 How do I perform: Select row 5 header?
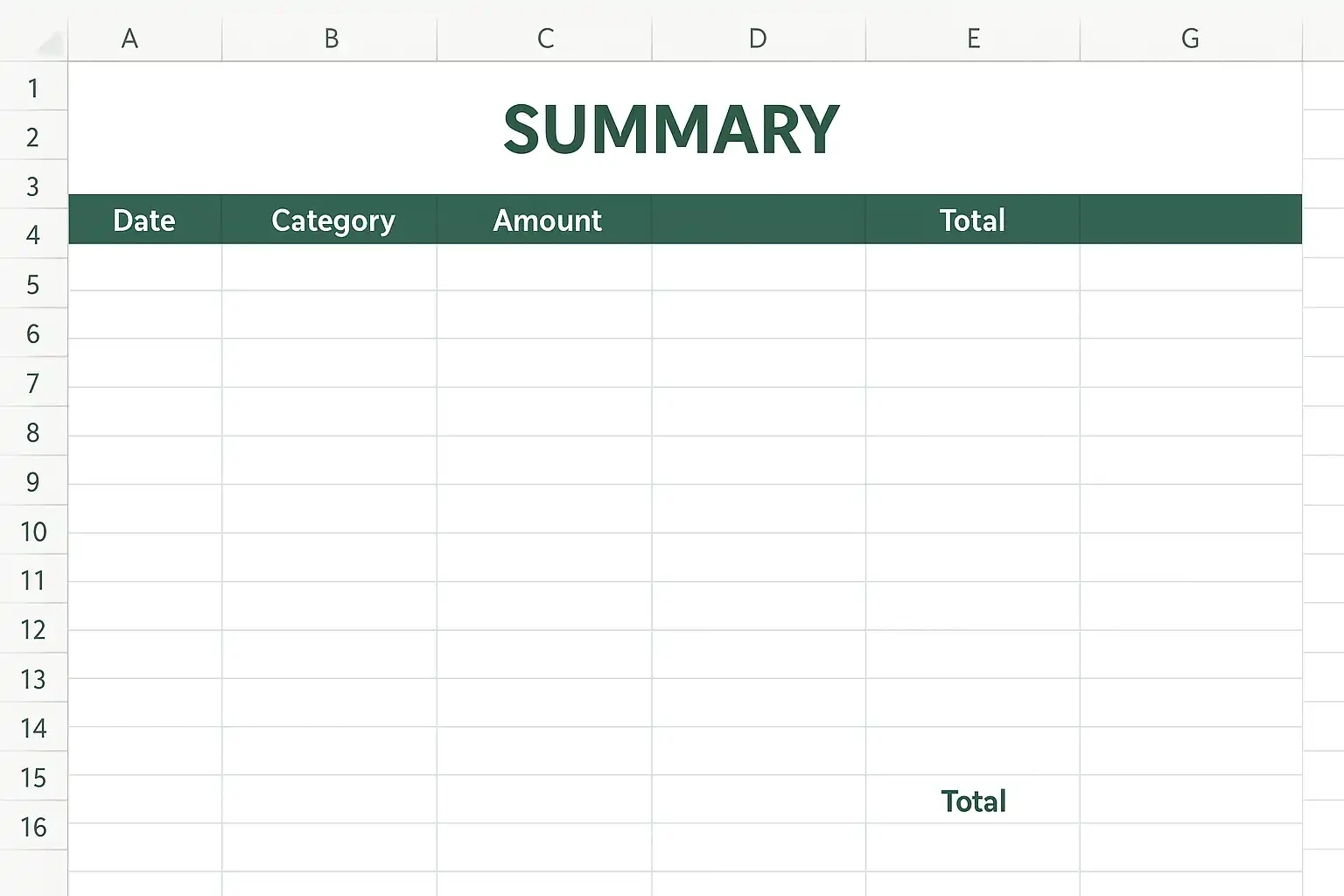coord(33,283)
